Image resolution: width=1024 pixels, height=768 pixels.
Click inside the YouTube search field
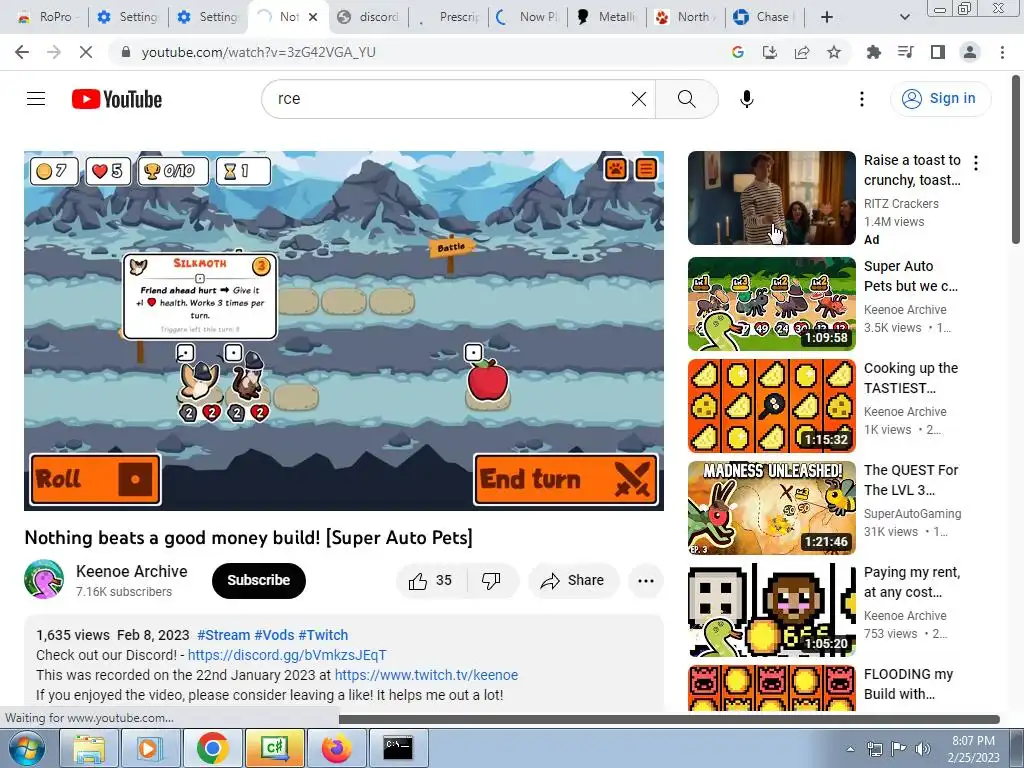click(451, 99)
